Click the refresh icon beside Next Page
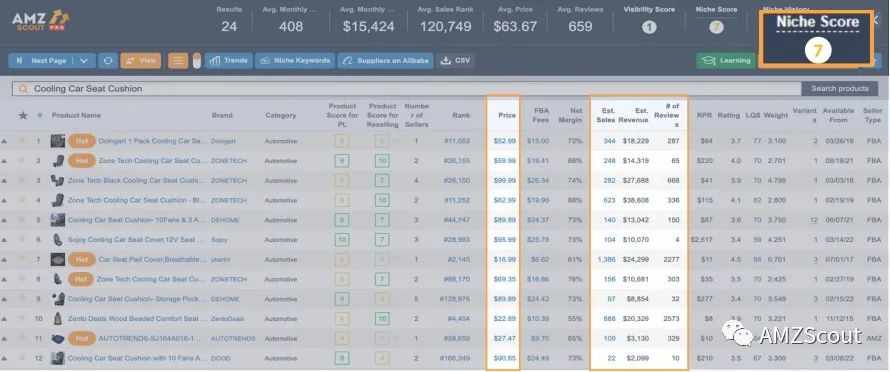This screenshot has width=890, height=372. 107,61
